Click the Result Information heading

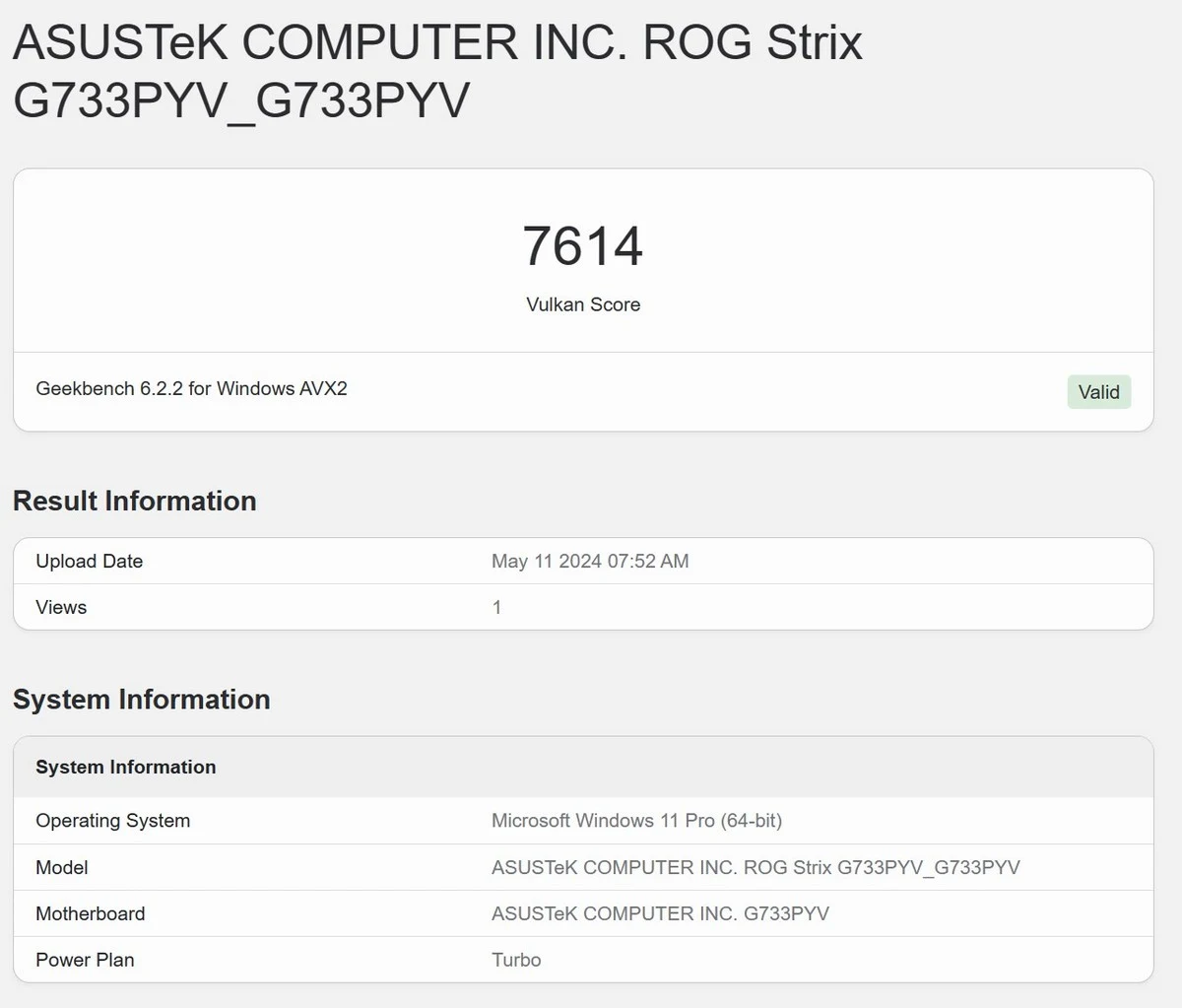[135, 501]
